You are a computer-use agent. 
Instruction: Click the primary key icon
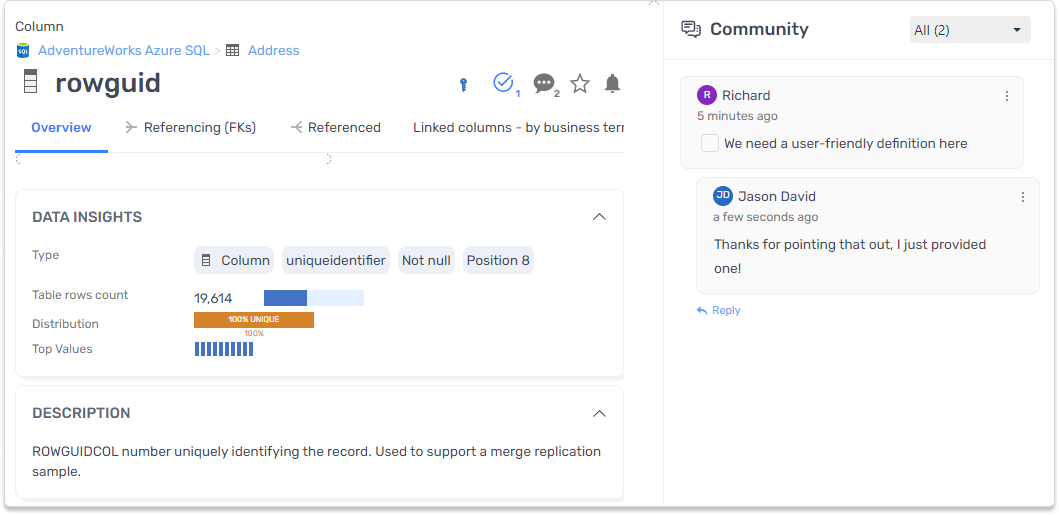click(x=463, y=85)
